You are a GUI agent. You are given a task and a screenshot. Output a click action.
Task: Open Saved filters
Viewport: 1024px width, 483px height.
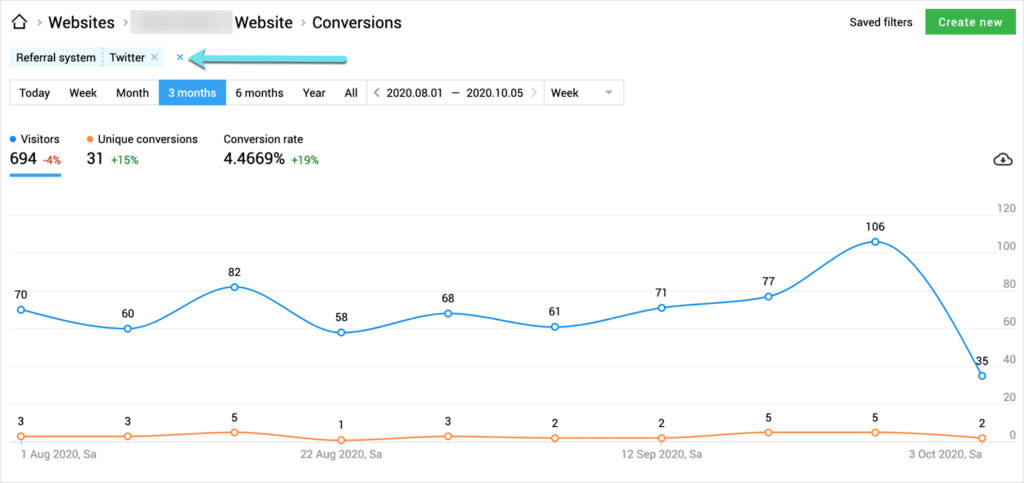pyautogui.click(x=881, y=22)
